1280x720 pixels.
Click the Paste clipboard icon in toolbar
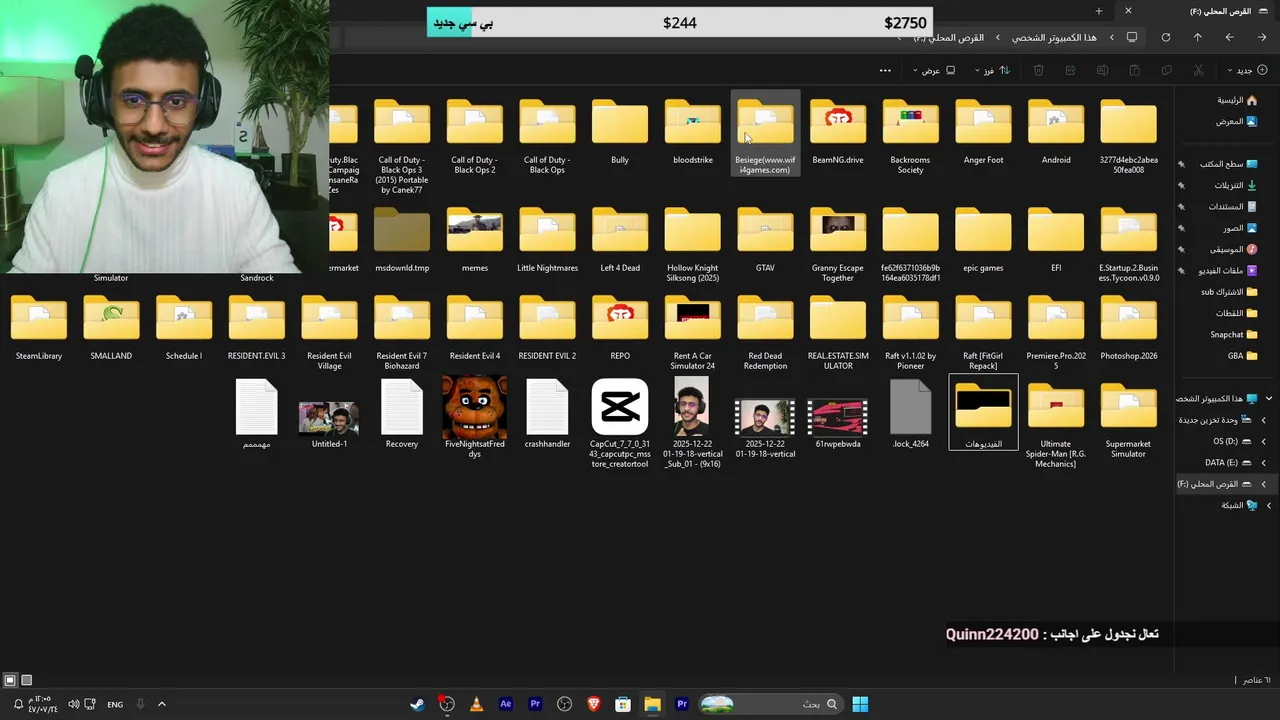1134,70
